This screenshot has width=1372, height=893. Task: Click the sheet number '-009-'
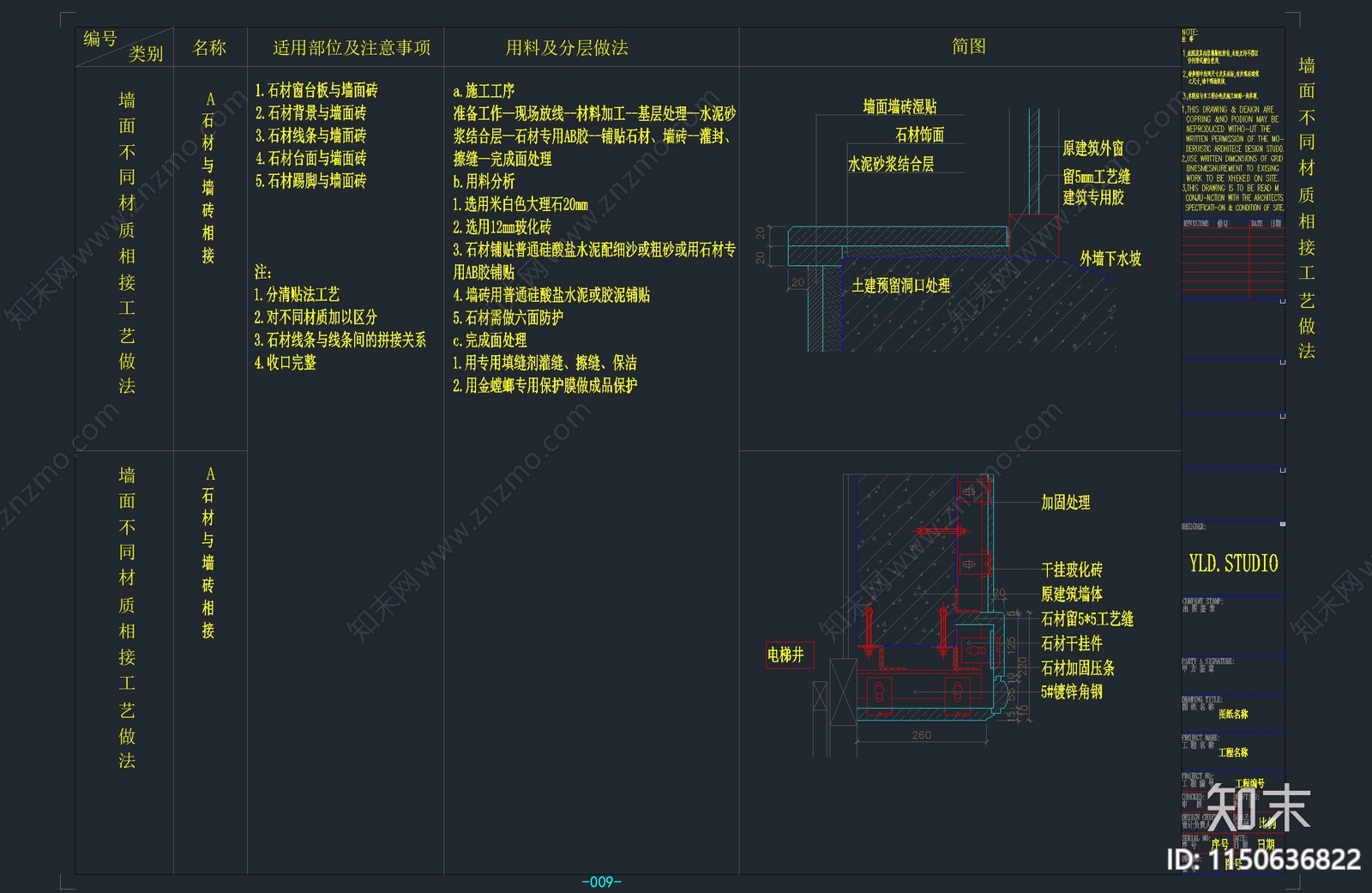point(601,882)
